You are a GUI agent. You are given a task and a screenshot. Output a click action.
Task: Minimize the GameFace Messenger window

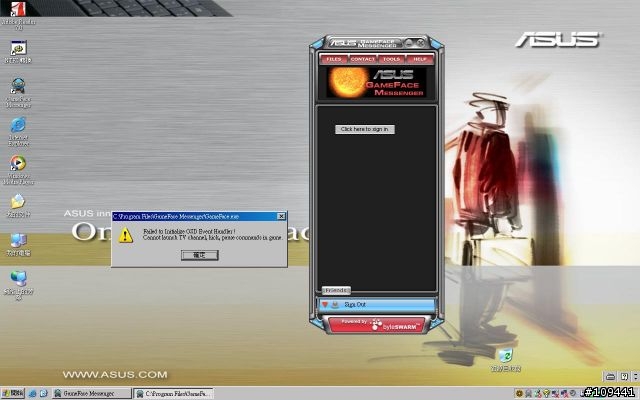click(x=409, y=42)
